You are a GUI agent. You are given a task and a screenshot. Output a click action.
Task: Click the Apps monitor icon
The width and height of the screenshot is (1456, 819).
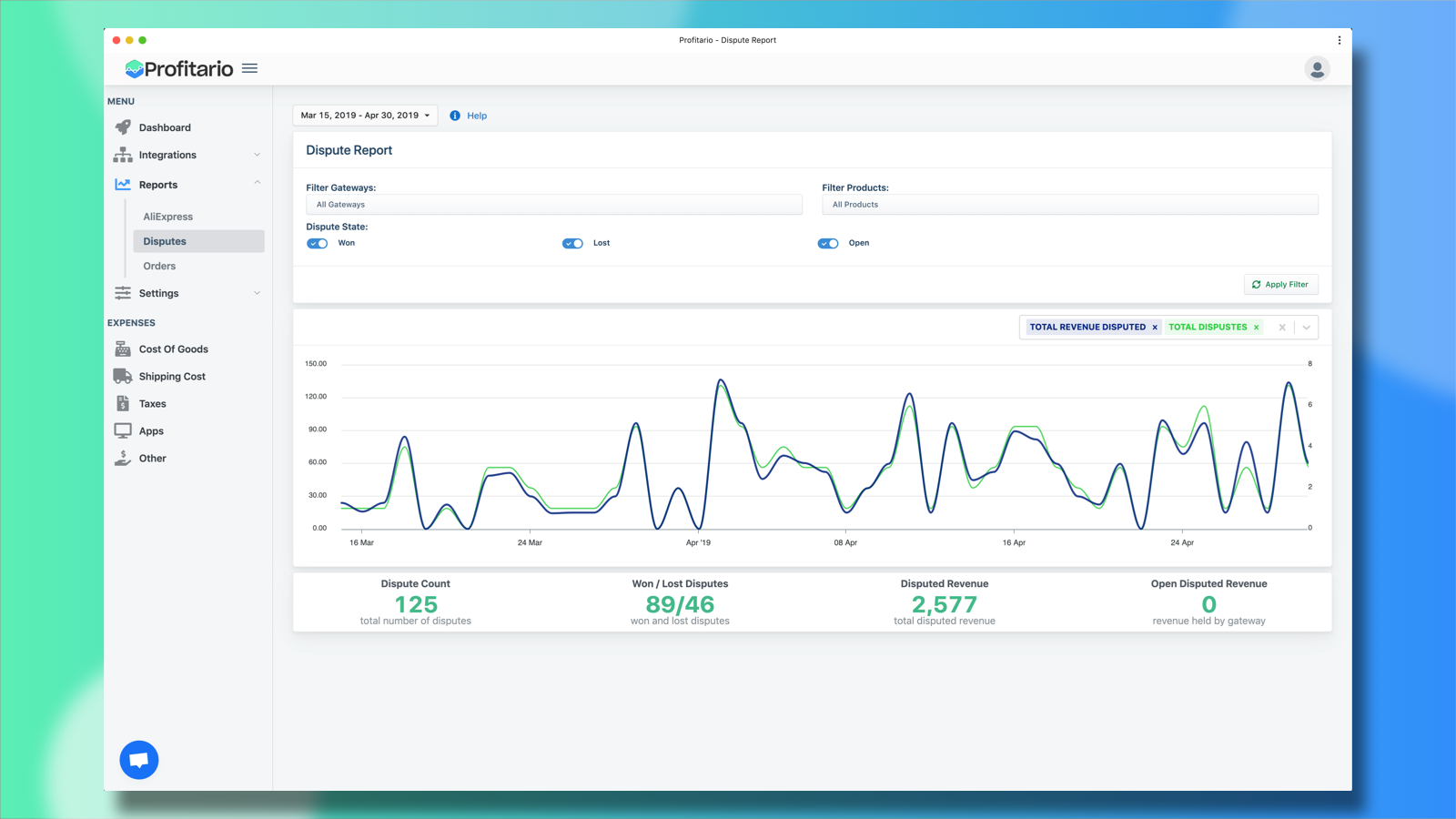coord(123,431)
